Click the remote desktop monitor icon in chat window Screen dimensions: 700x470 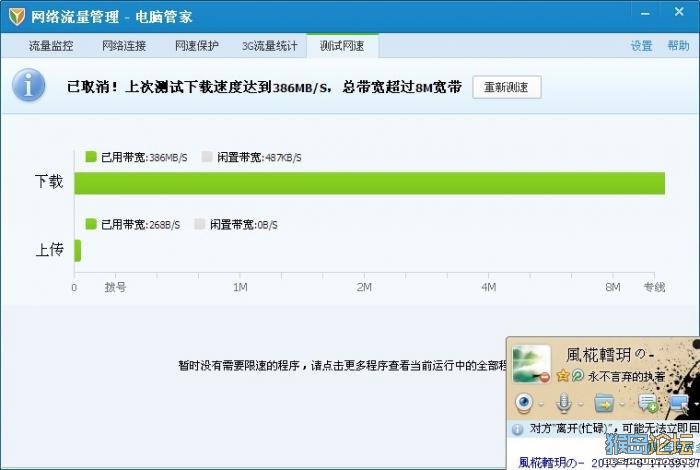click(x=679, y=403)
